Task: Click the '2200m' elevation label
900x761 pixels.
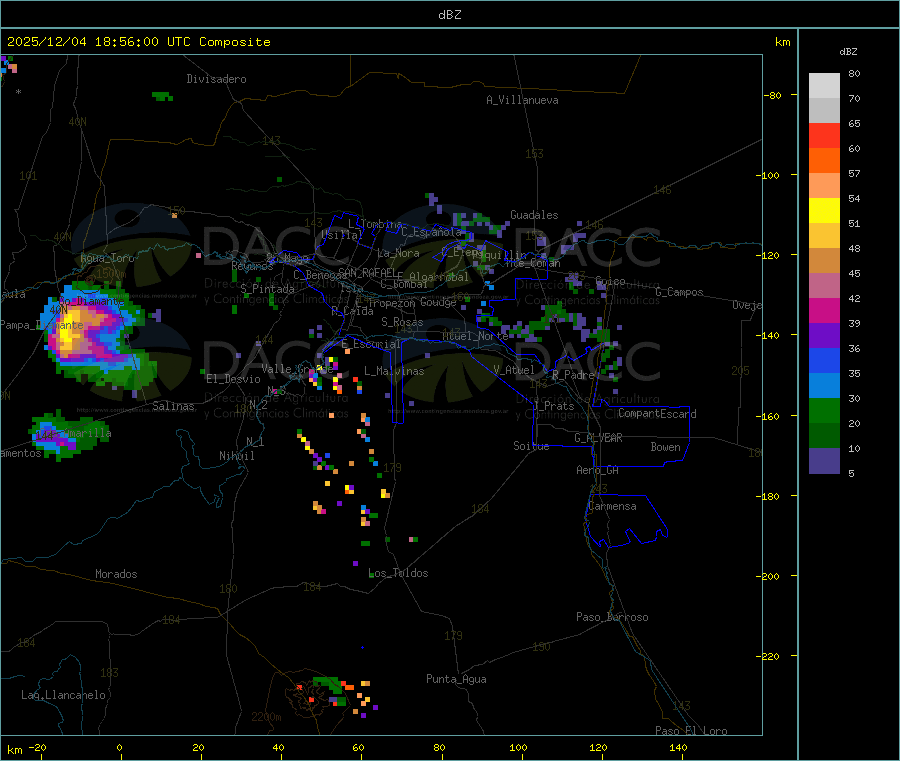Action: (x=266, y=717)
